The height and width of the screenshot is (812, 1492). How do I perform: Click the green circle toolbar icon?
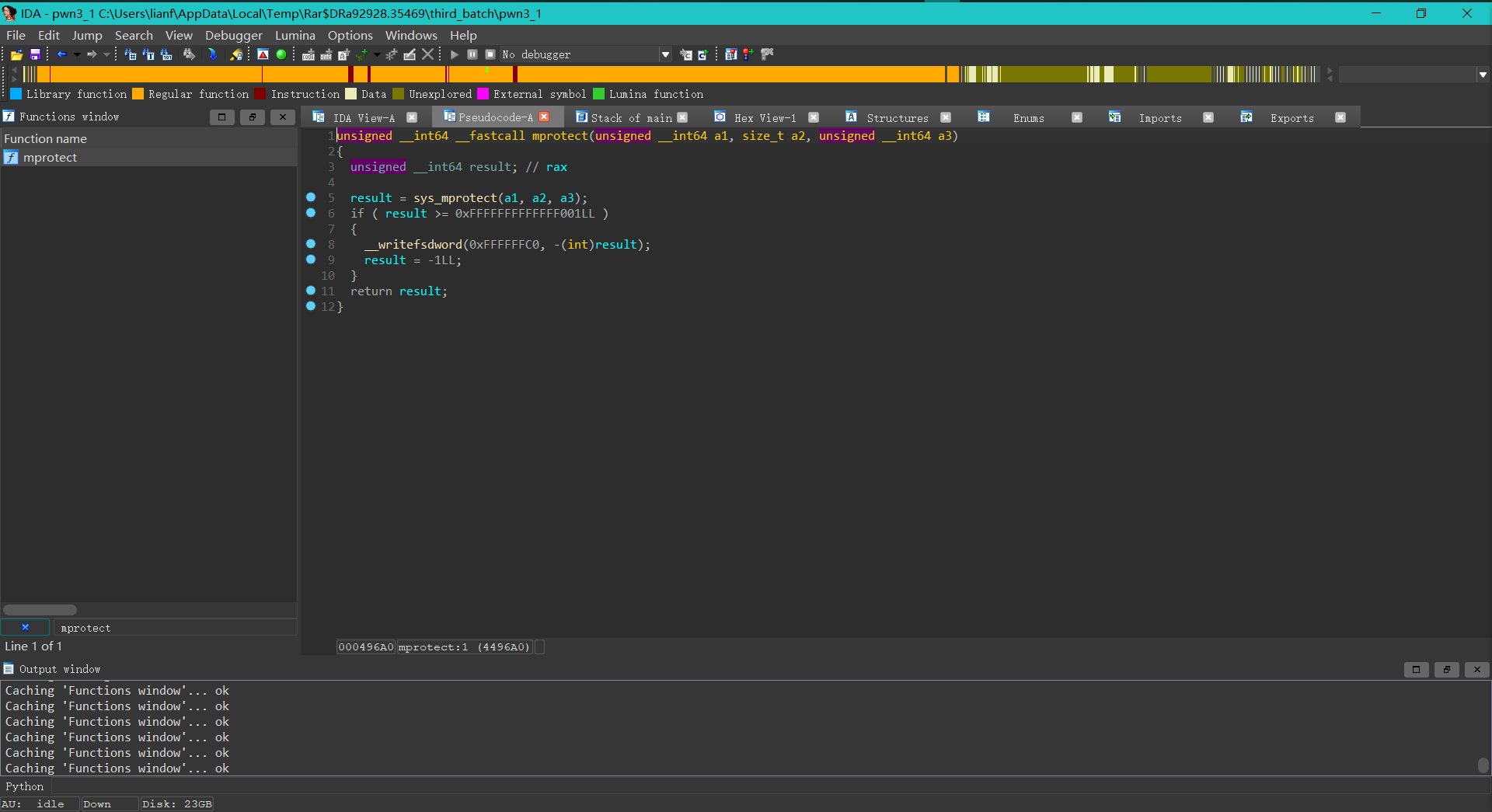pyautogui.click(x=281, y=54)
